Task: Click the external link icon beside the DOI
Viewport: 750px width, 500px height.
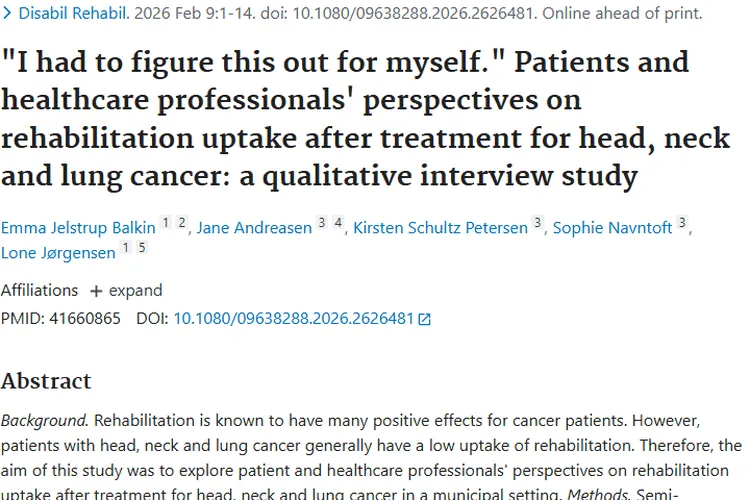Action: tap(424, 319)
